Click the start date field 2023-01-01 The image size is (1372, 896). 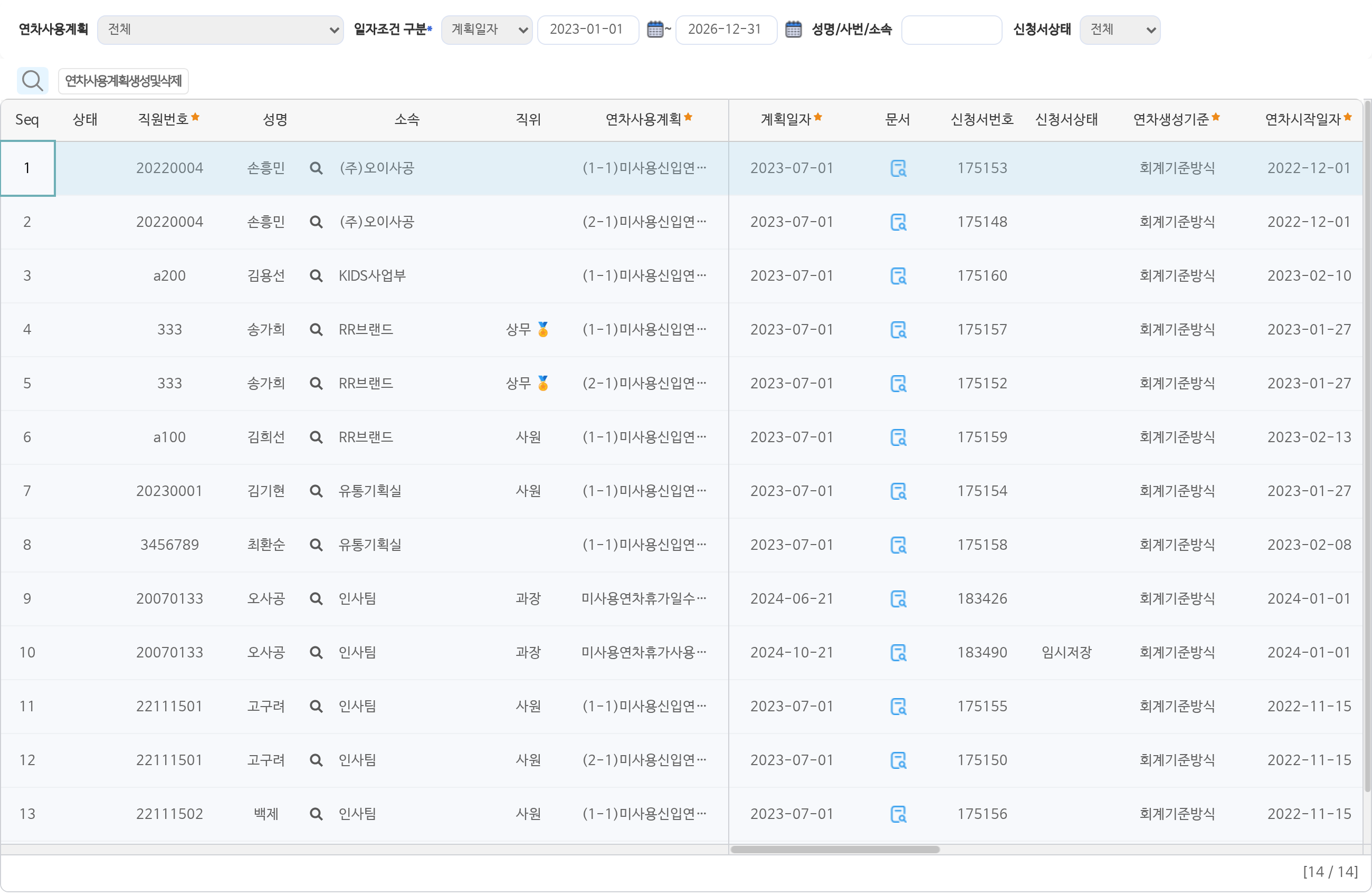(x=588, y=30)
